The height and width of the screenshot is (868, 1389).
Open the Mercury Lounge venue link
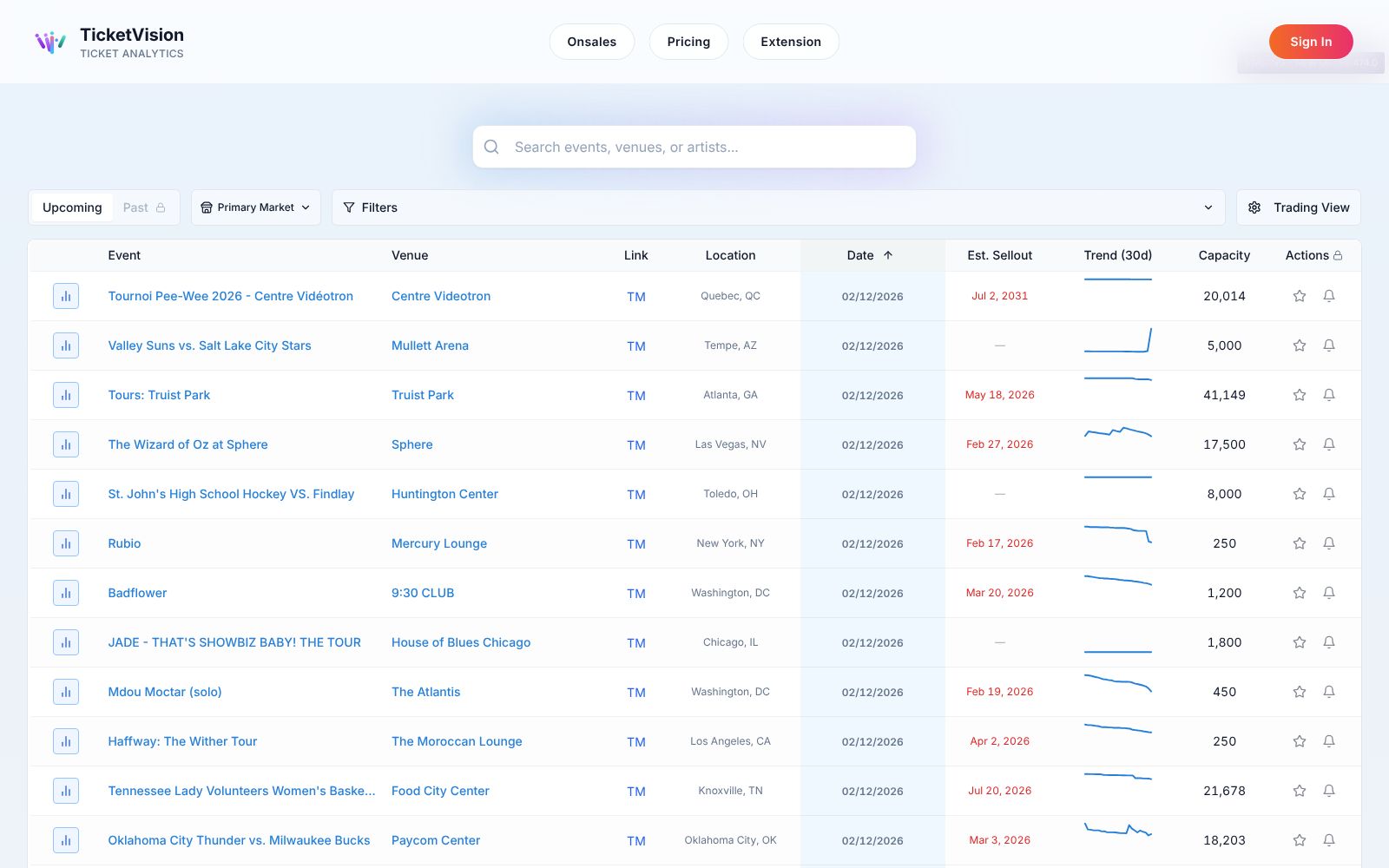tap(438, 543)
